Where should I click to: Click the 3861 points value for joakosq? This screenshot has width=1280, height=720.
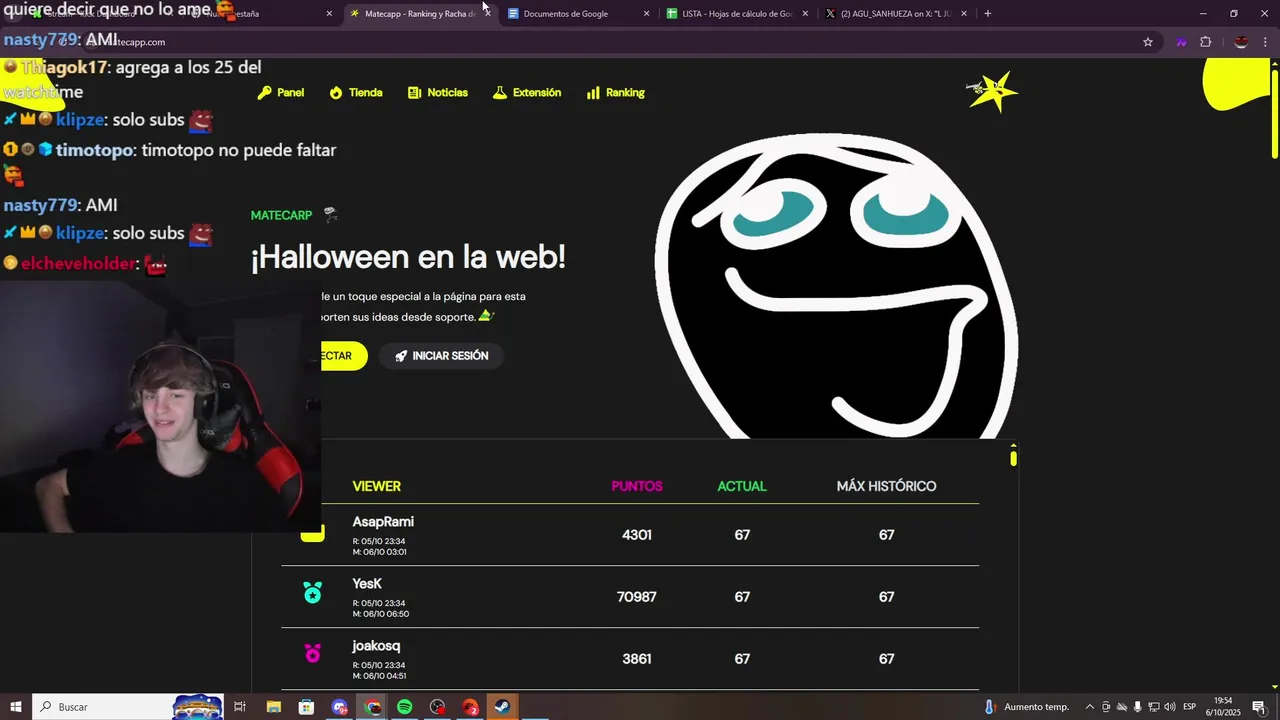click(x=637, y=659)
